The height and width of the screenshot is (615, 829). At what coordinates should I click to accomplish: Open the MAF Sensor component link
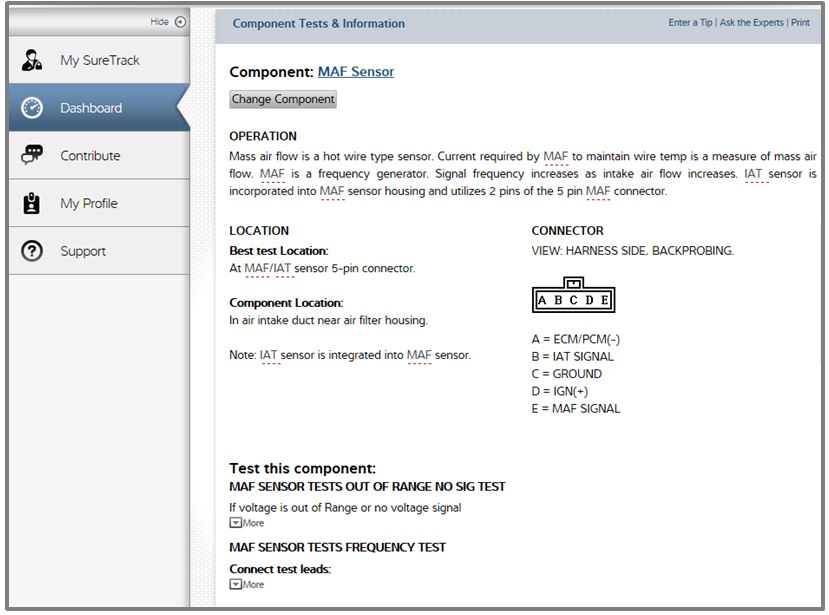click(x=355, y=72)
